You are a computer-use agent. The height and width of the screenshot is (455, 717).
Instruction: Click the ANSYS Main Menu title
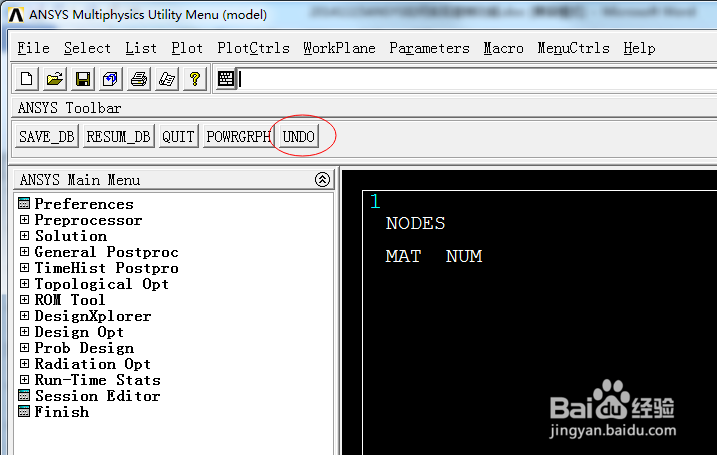click(x=80, y=180)
